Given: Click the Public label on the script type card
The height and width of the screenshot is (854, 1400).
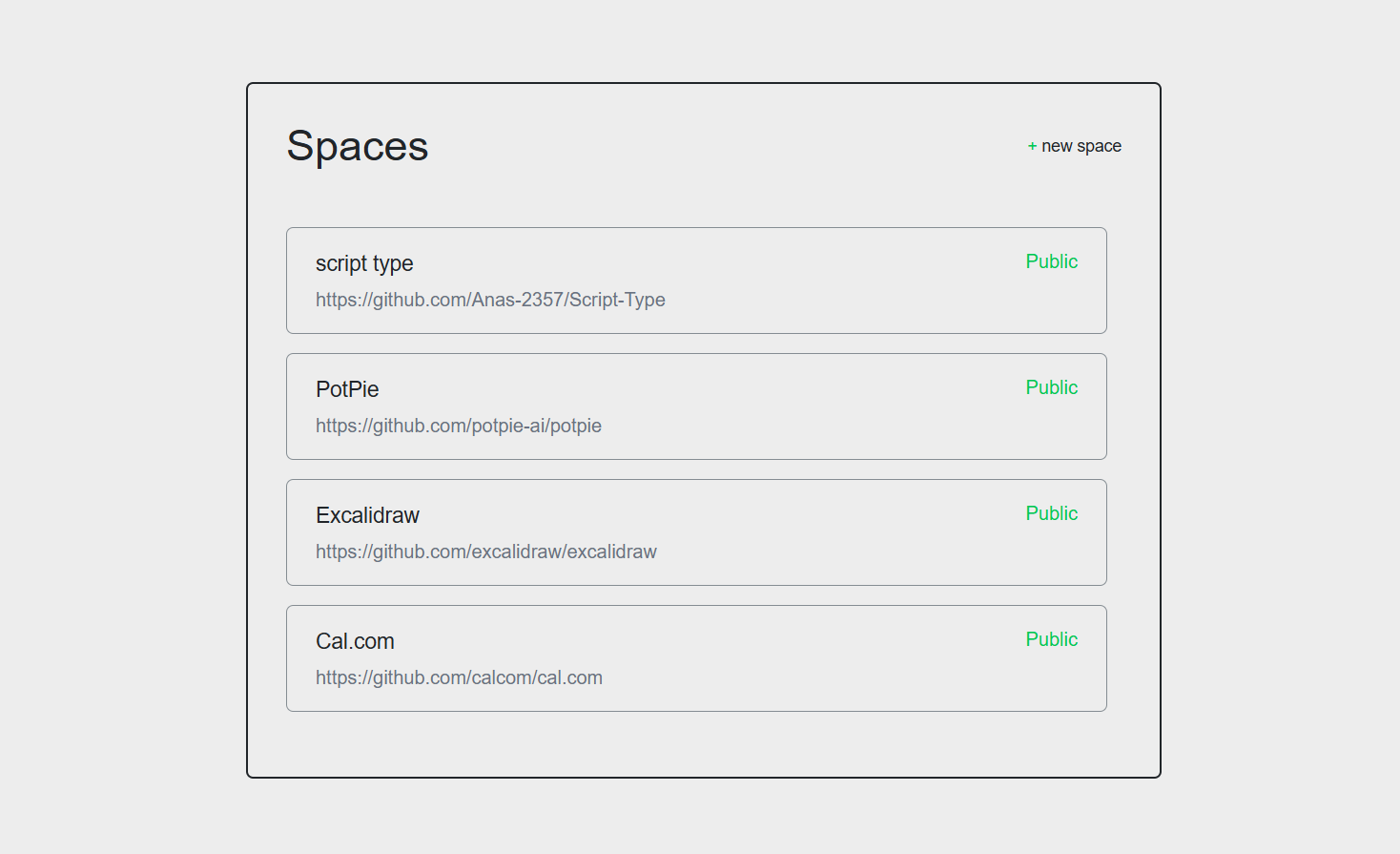Looking at the screenshot, I should tap(1051, 261).
